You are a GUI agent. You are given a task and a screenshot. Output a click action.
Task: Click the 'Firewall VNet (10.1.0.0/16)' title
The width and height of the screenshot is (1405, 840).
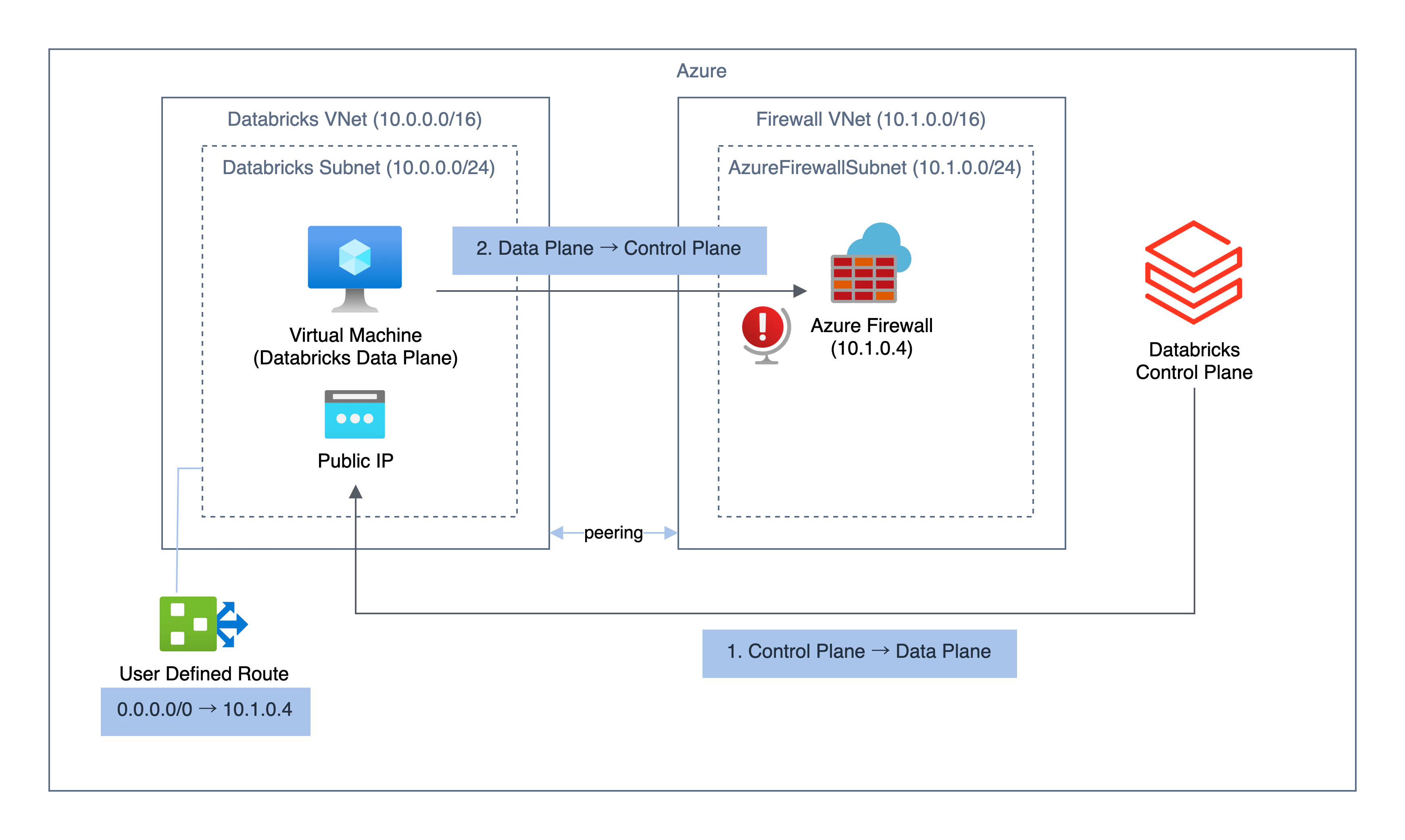[871, 119]
